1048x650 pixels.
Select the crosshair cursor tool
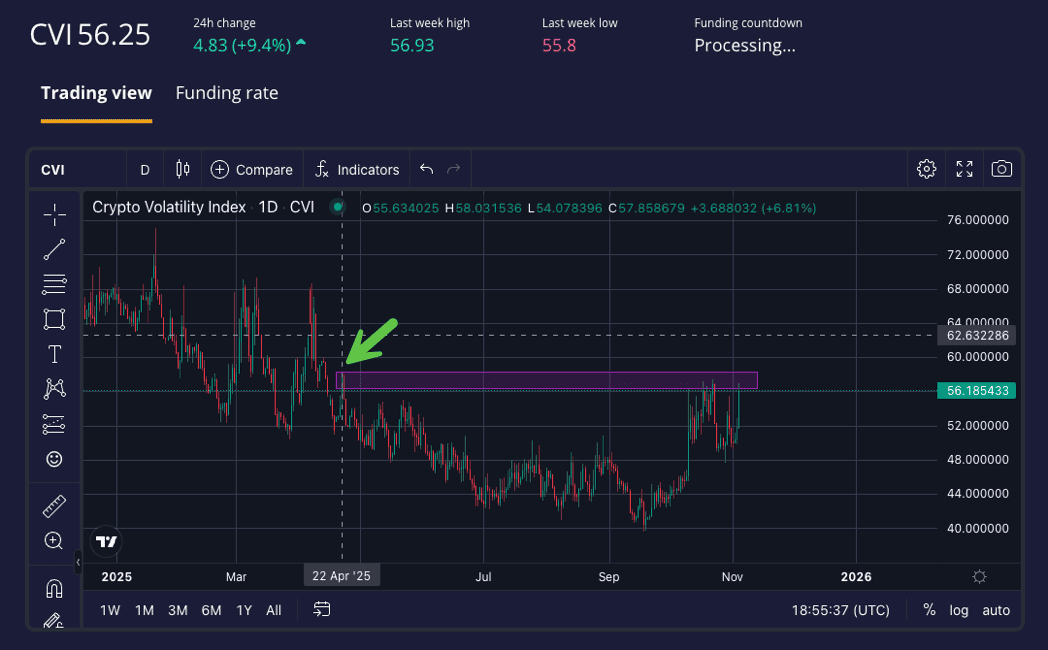pyautogui.click(x=54, y=214)
